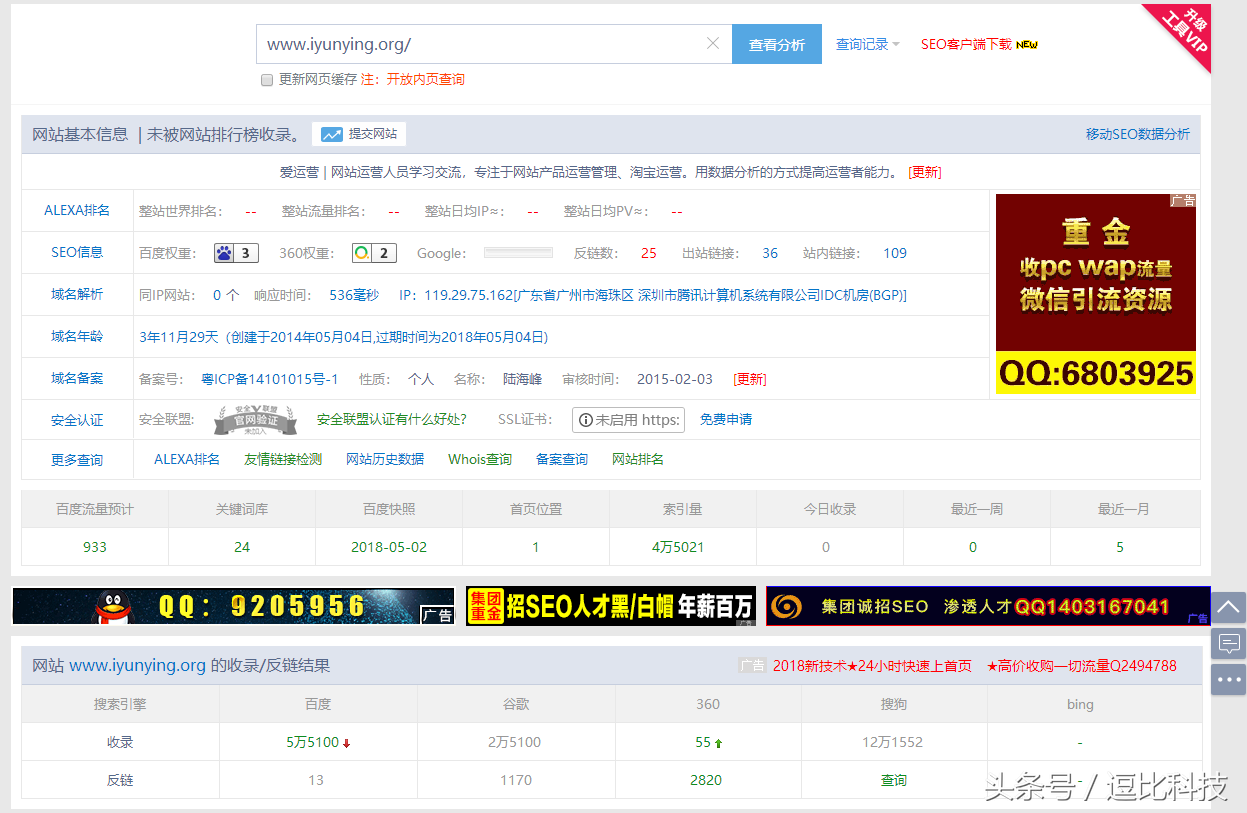Click the security alliance verification badge

coord(255,420)
